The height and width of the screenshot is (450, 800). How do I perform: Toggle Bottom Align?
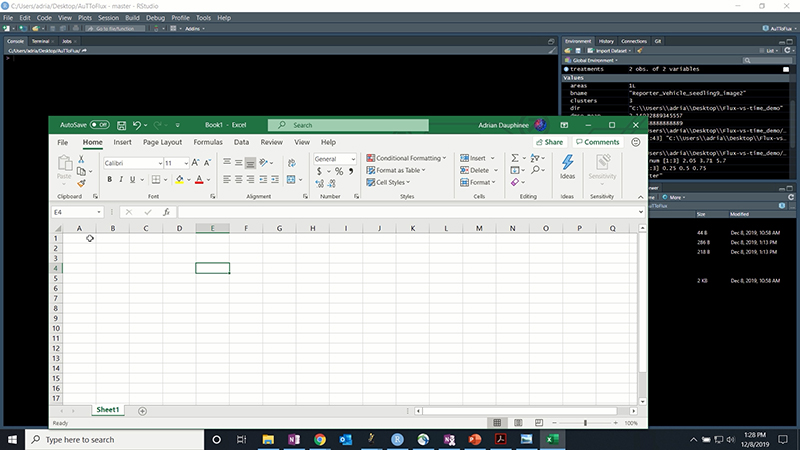[250, 163]
